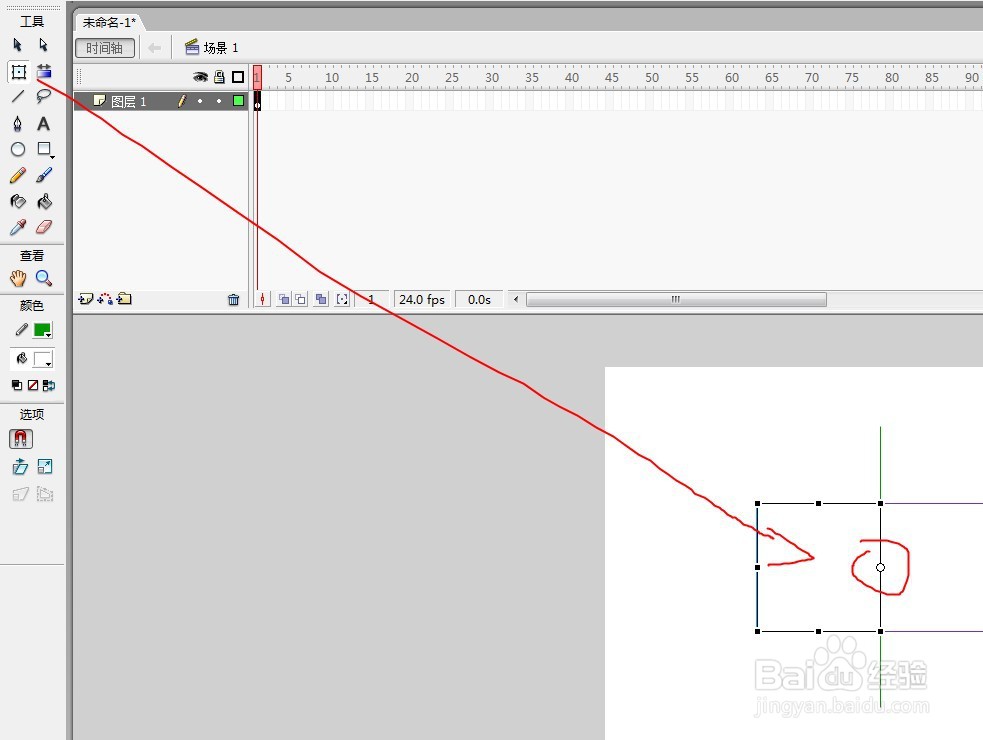
Task: Click the 0.0s elapsed time
Action: point(479,300)
